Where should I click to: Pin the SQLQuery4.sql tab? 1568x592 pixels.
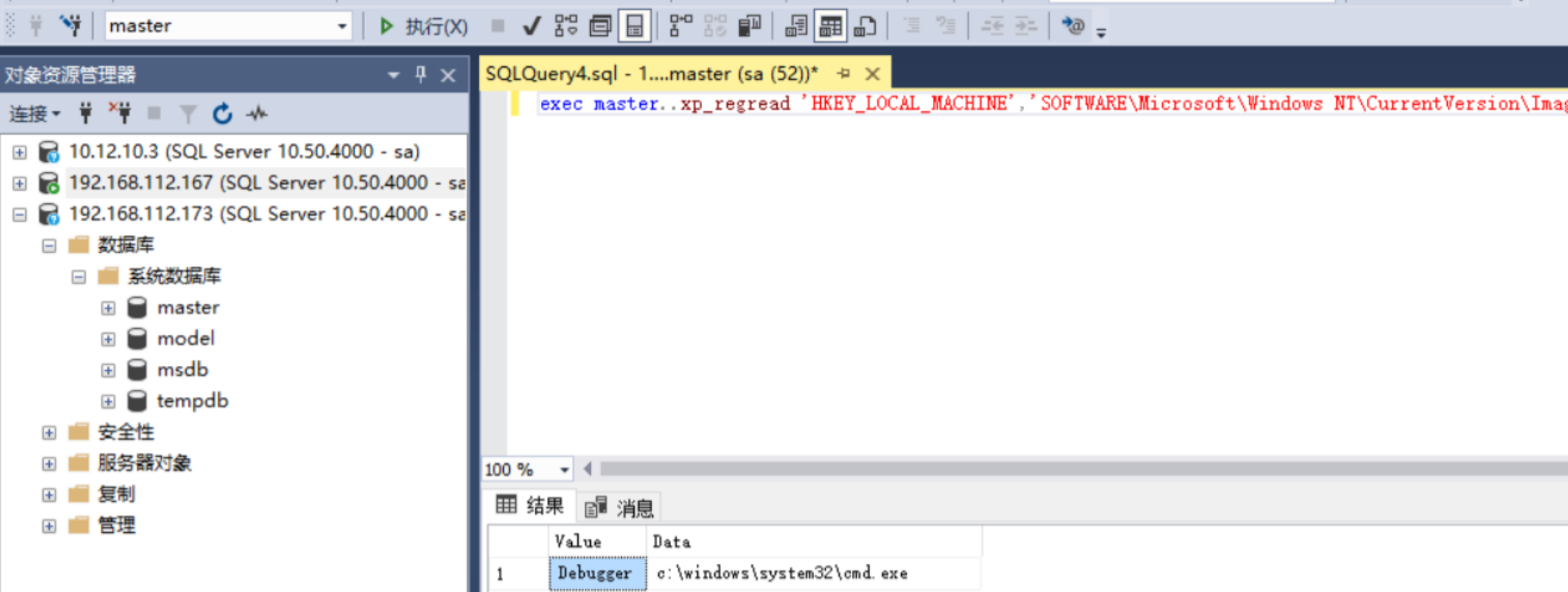(x=843, y=74)
